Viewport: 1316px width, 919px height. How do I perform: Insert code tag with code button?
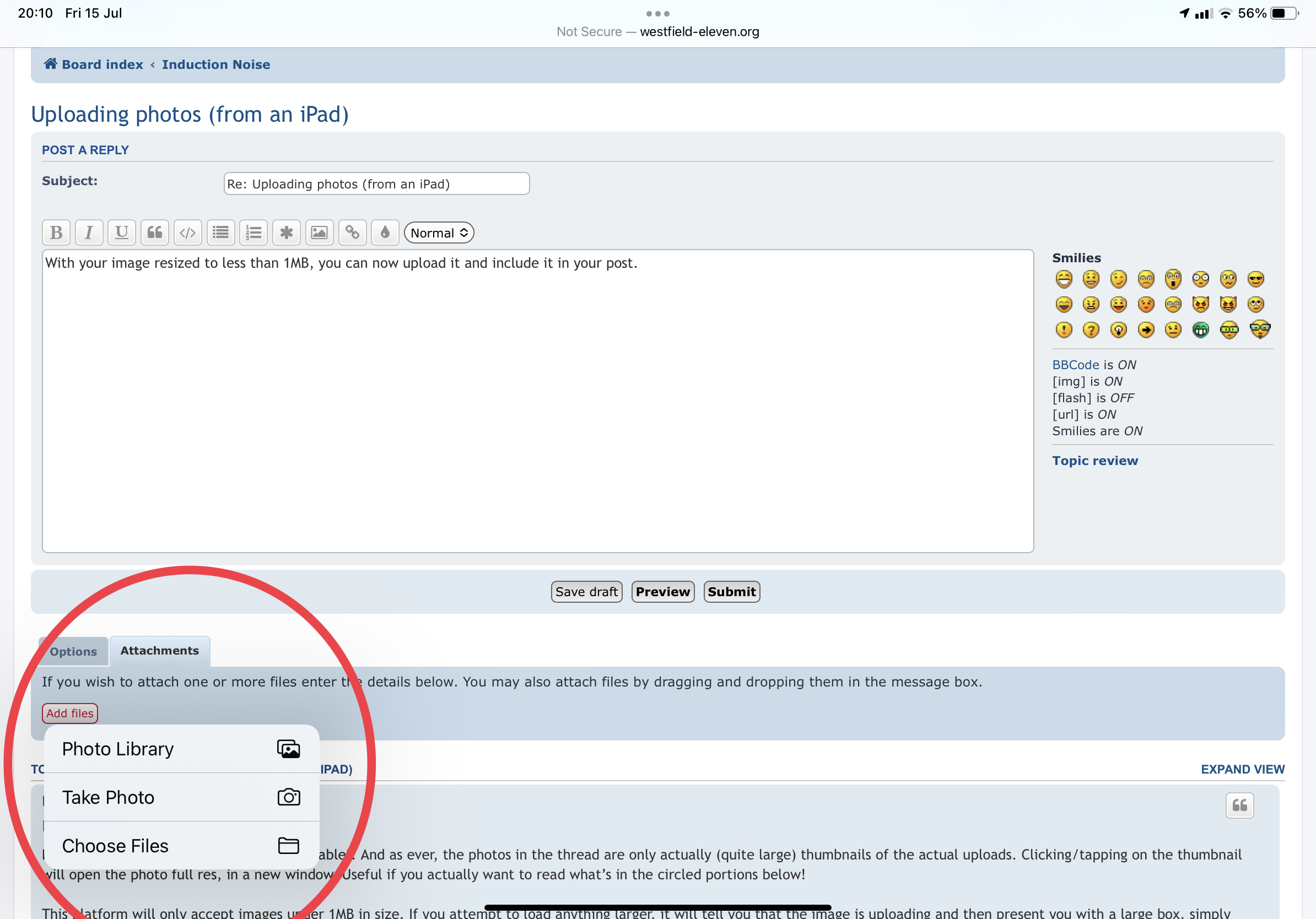coord(187,233)
